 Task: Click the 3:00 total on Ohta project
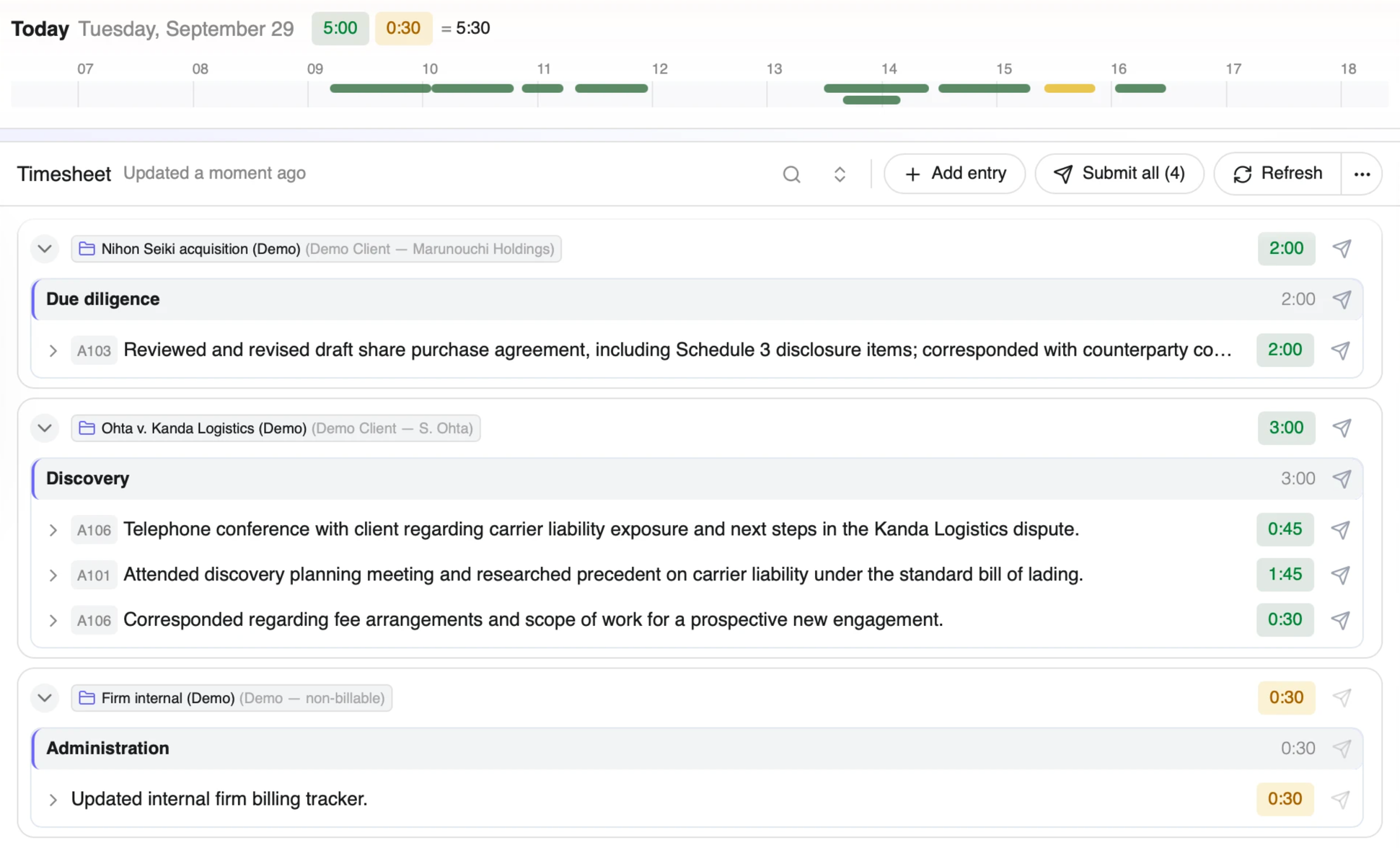point(1286,428)
